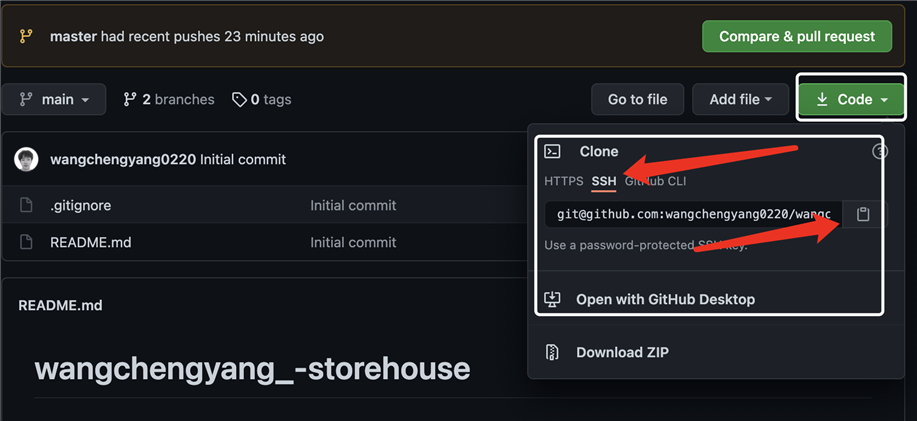Copy the SSH clone URL to clipboard

pos(863,215)
